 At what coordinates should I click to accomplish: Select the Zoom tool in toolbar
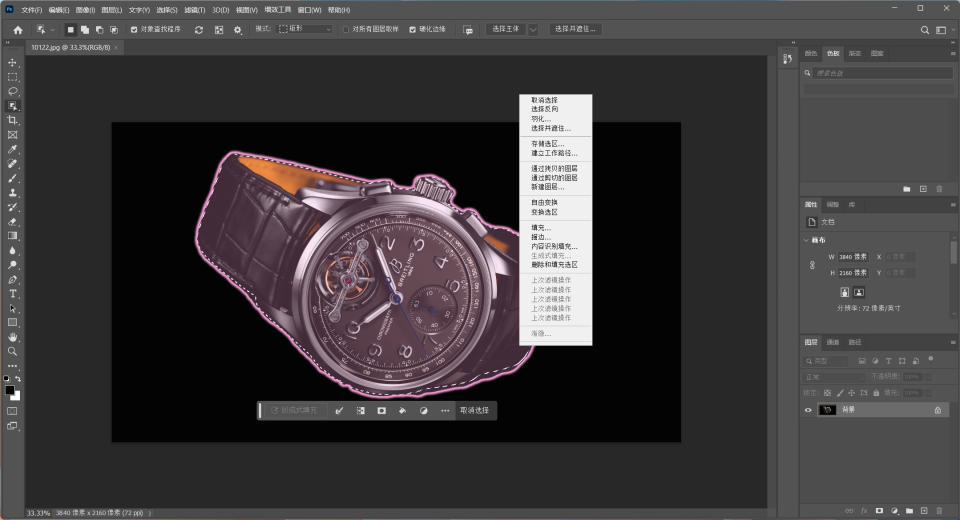[13, 352]
